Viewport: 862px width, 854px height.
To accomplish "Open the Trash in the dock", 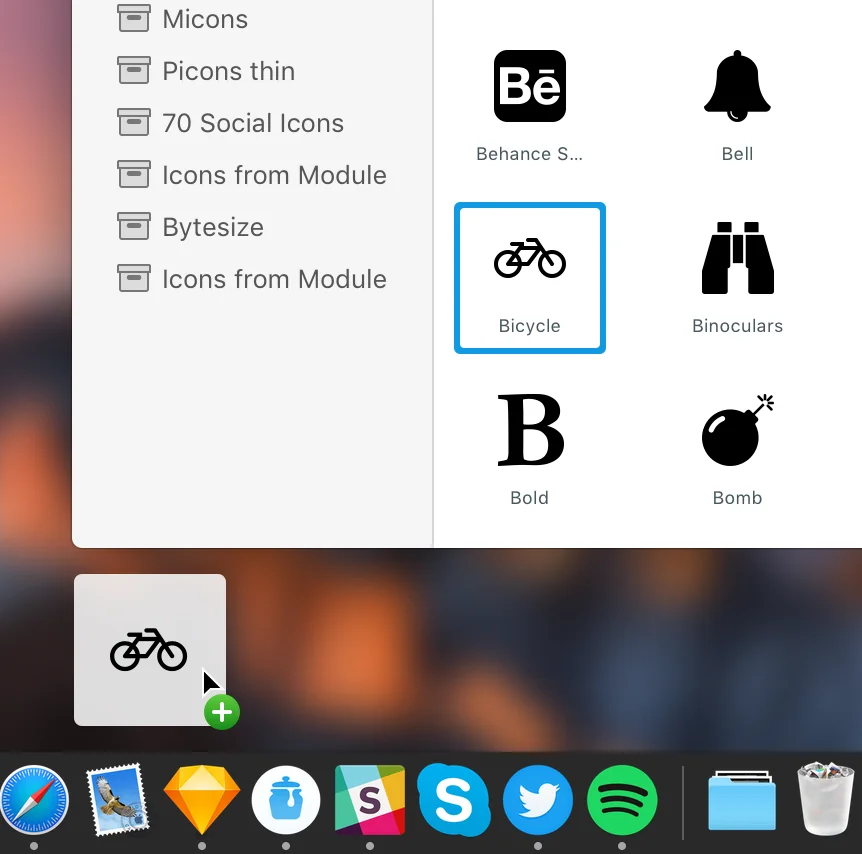I will 825,800.
